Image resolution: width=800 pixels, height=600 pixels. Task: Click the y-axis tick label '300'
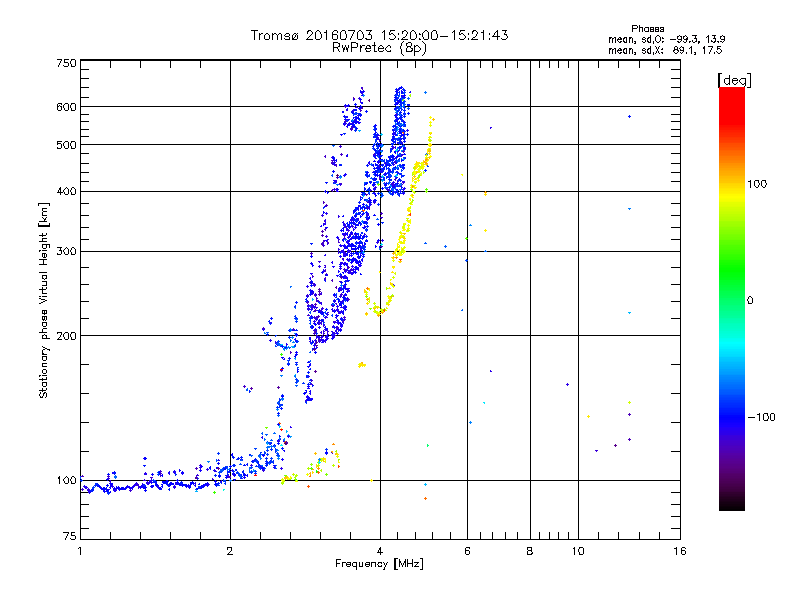click(66, 252)
